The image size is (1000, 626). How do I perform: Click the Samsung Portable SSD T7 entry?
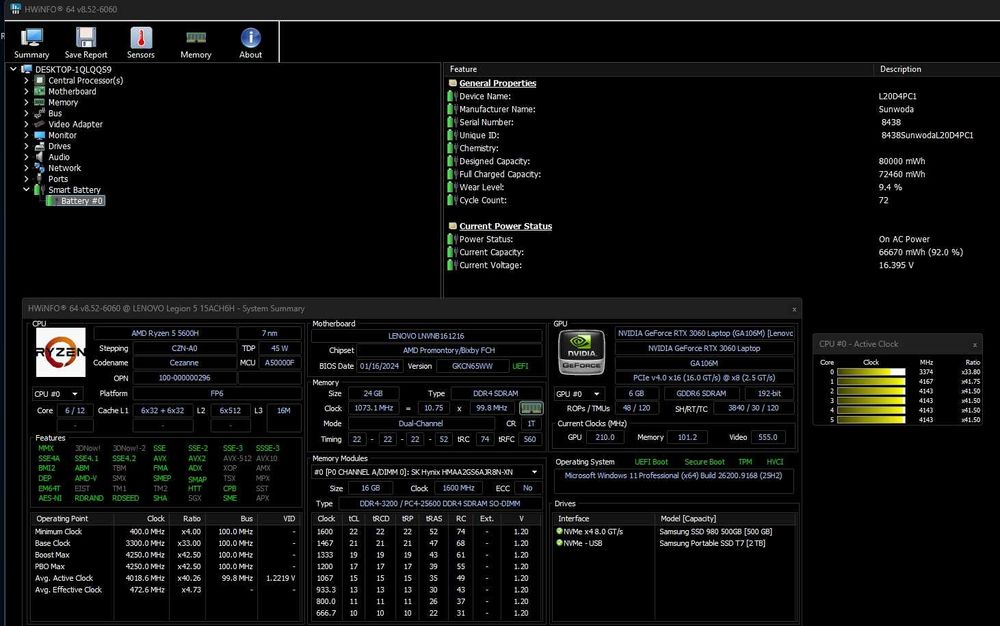(x=712, y=543)
